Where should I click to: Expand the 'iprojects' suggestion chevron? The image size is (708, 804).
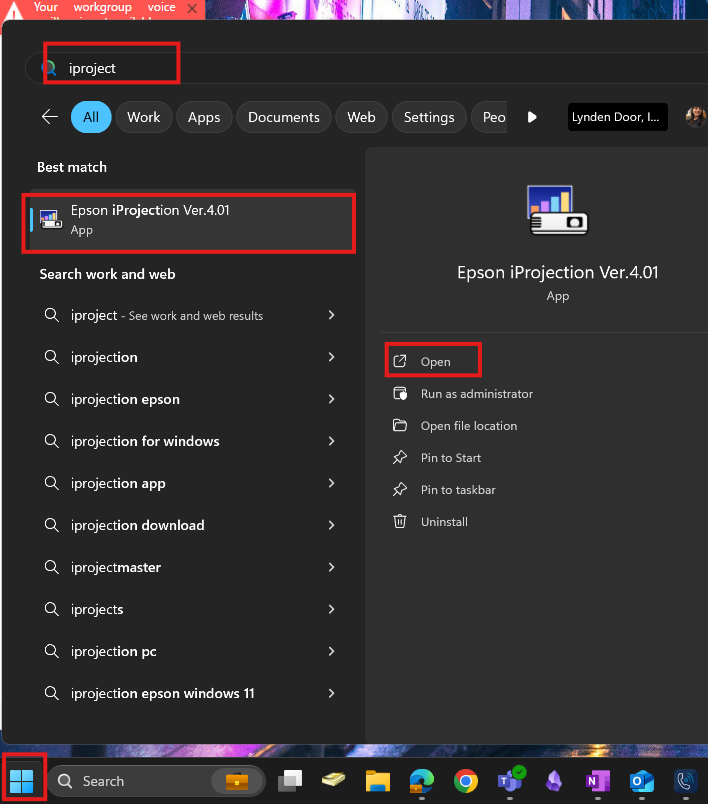(331, 609)
